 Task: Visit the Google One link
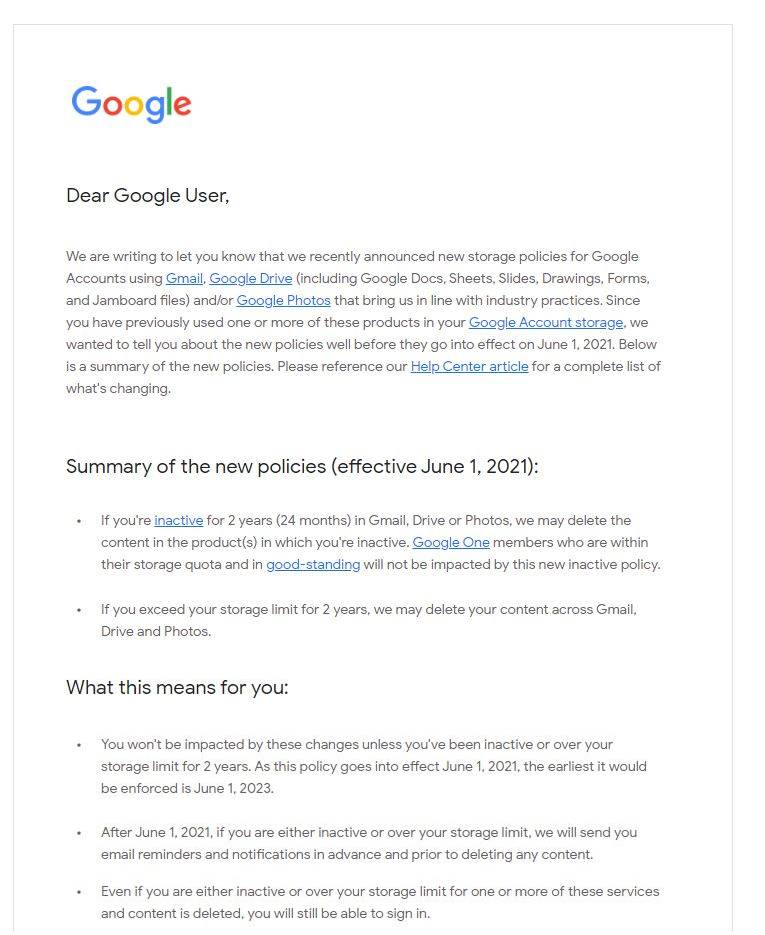tap(451, 542)
